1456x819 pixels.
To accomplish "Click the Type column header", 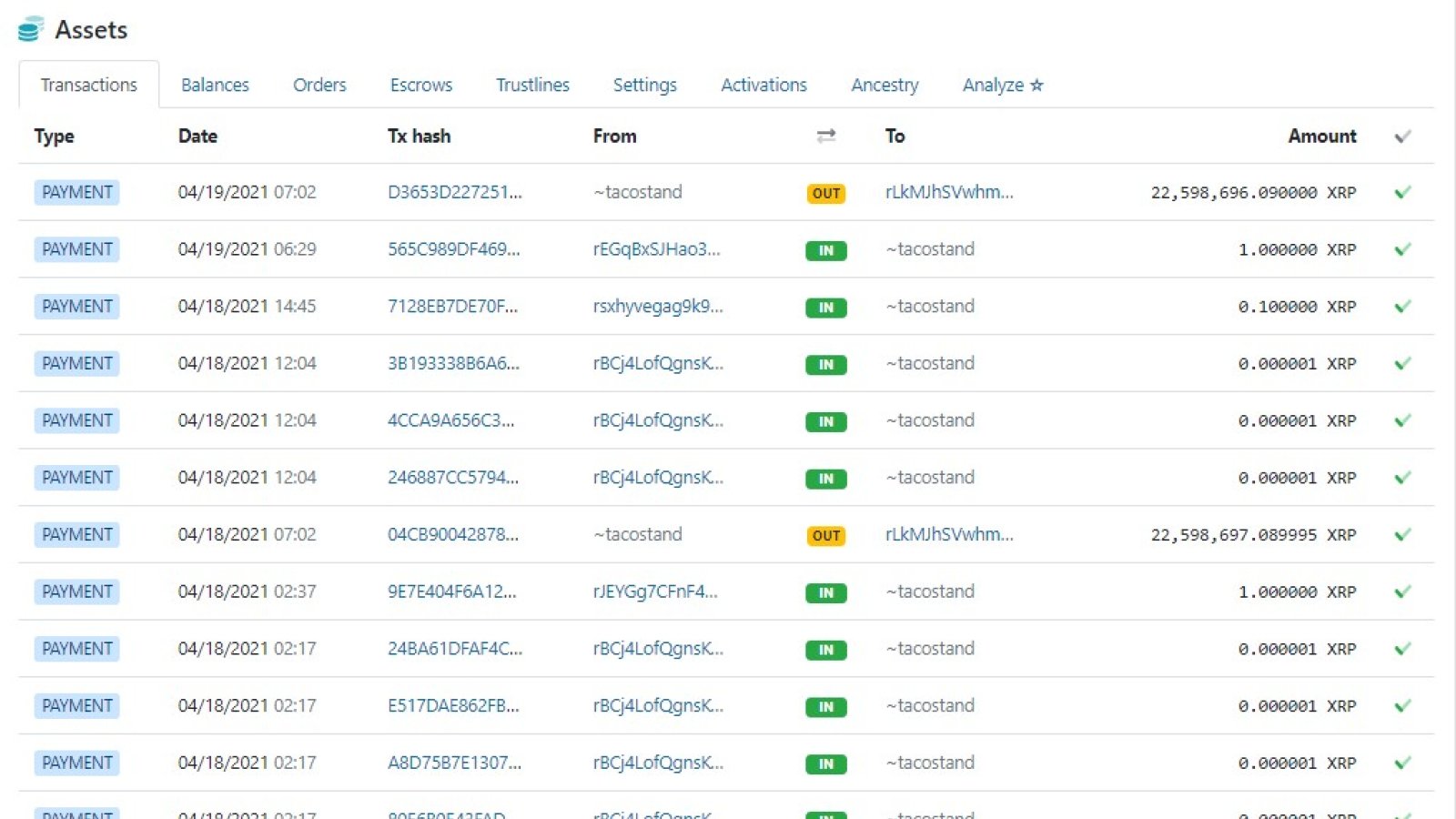I will click(x=55, y=136).
